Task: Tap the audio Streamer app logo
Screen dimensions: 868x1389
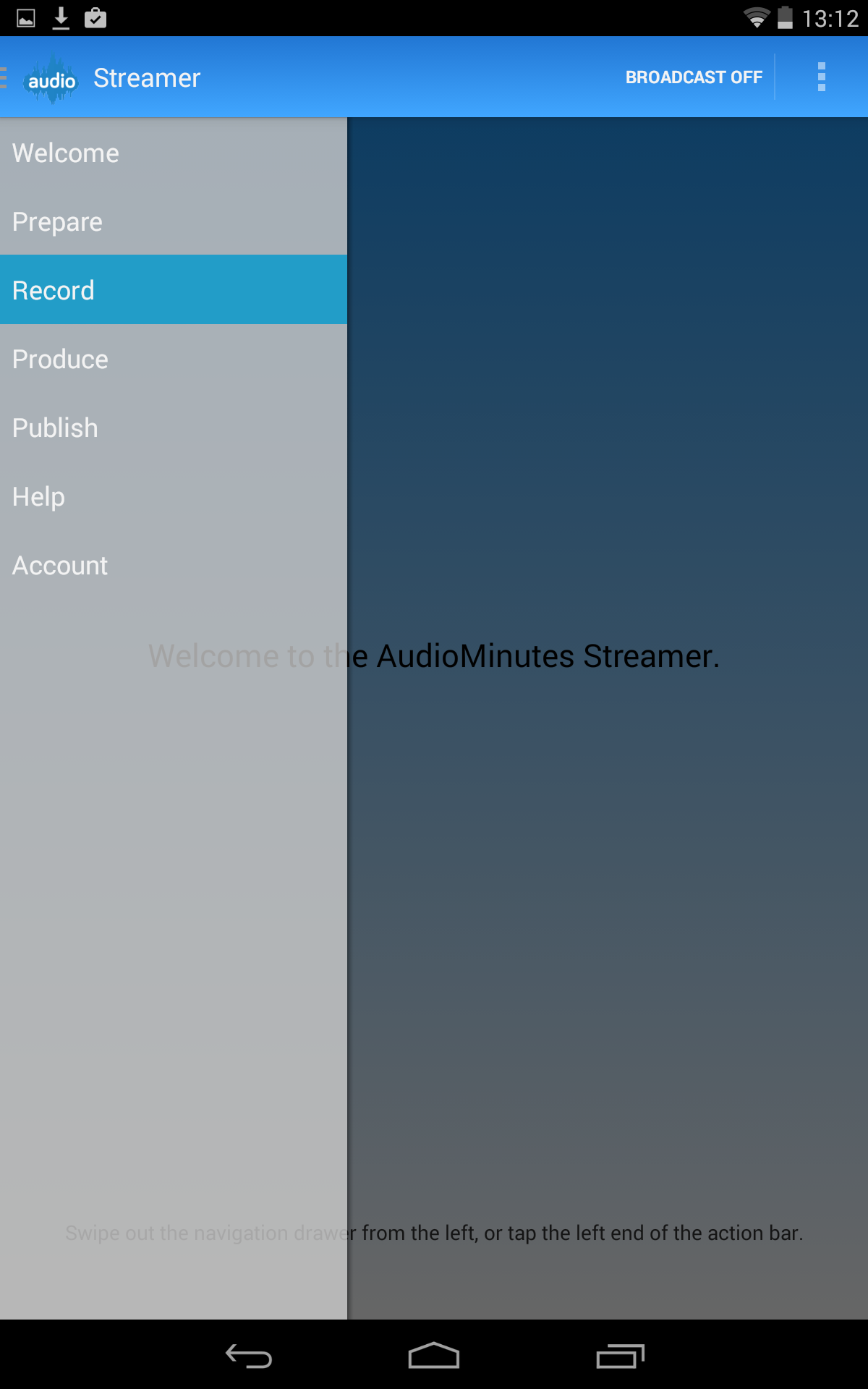Action: 51,77
